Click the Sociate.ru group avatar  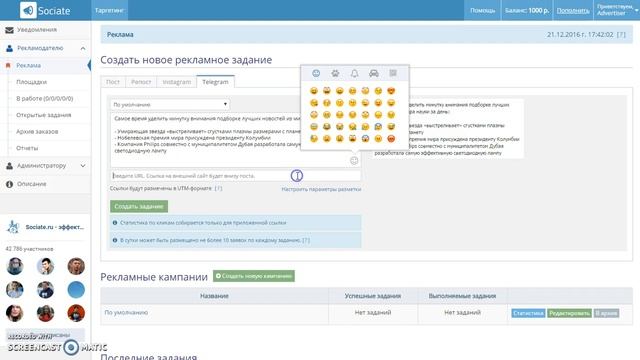pos(13,227)
